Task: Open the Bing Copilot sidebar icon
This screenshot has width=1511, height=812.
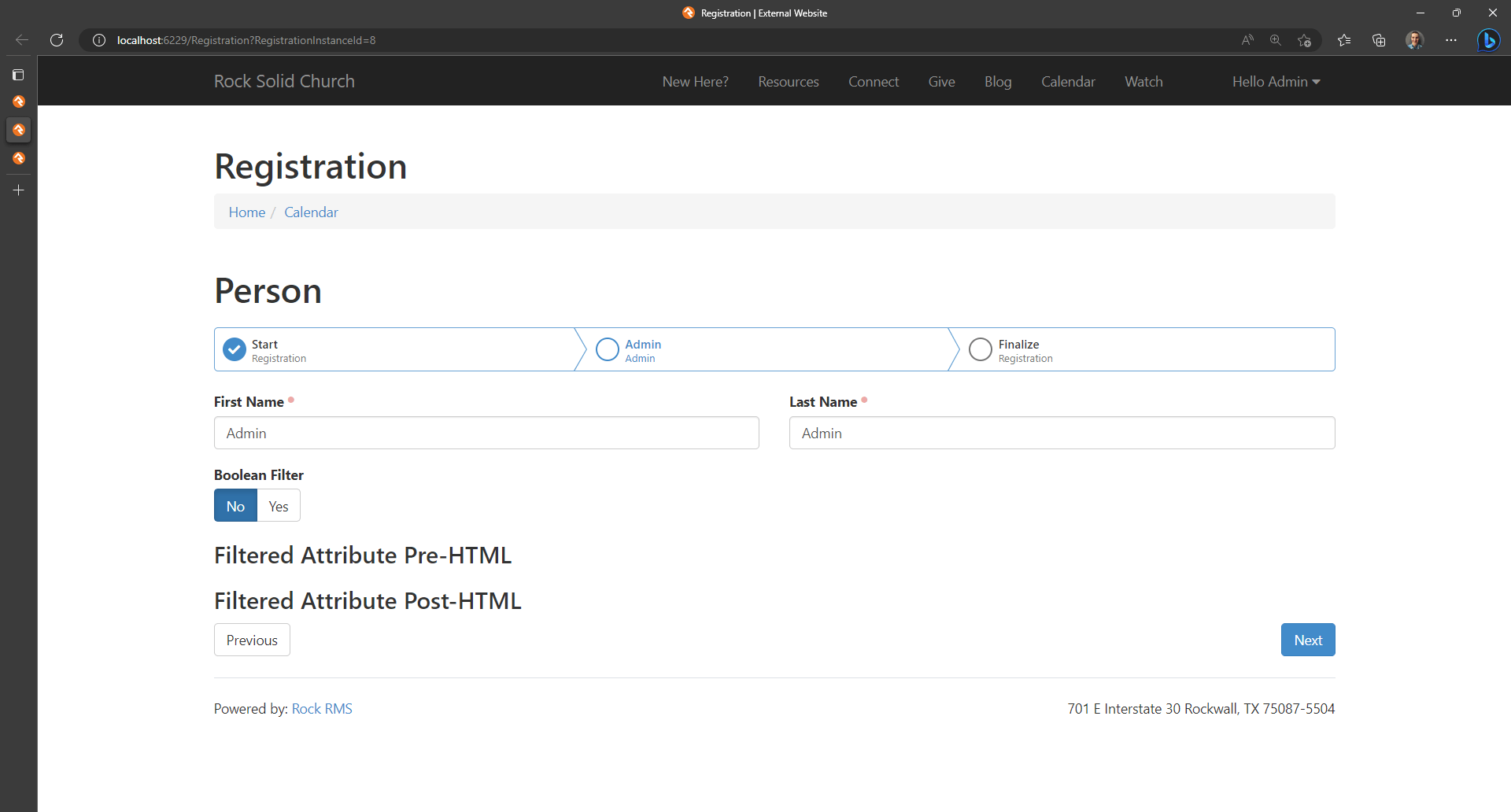Action: [x=1490, y=40]
